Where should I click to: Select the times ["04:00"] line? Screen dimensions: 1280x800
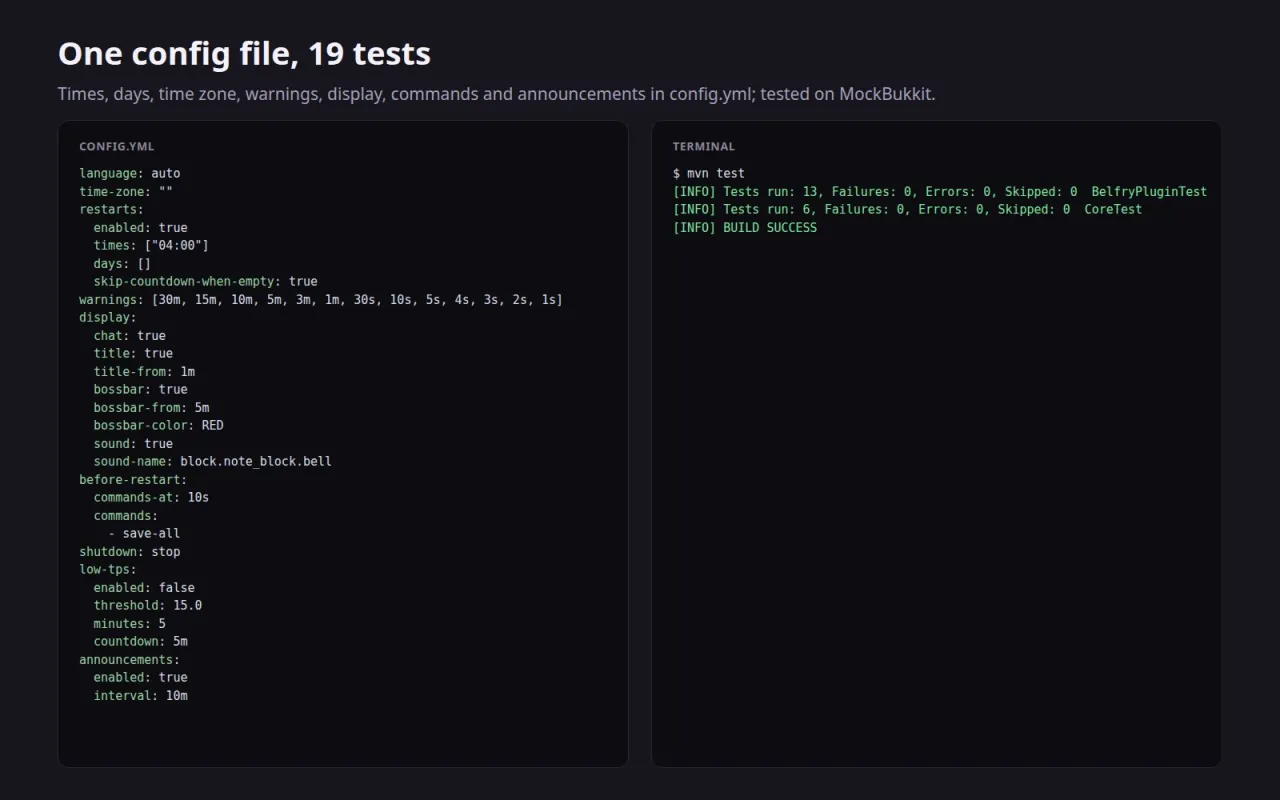point(152,245)
